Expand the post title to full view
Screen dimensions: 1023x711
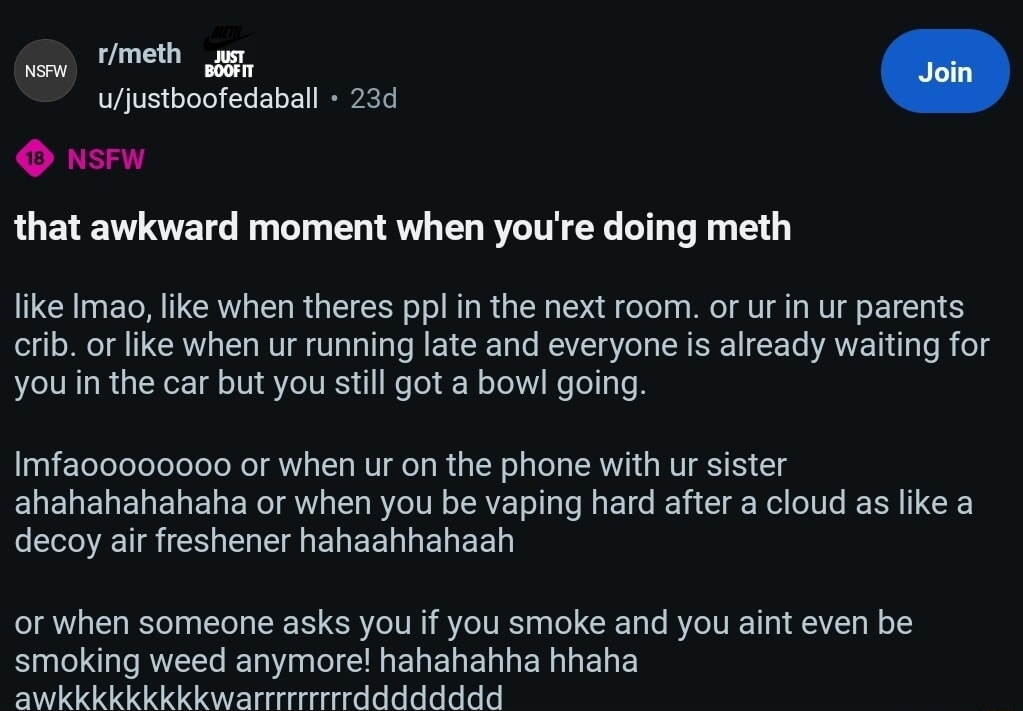401,227
